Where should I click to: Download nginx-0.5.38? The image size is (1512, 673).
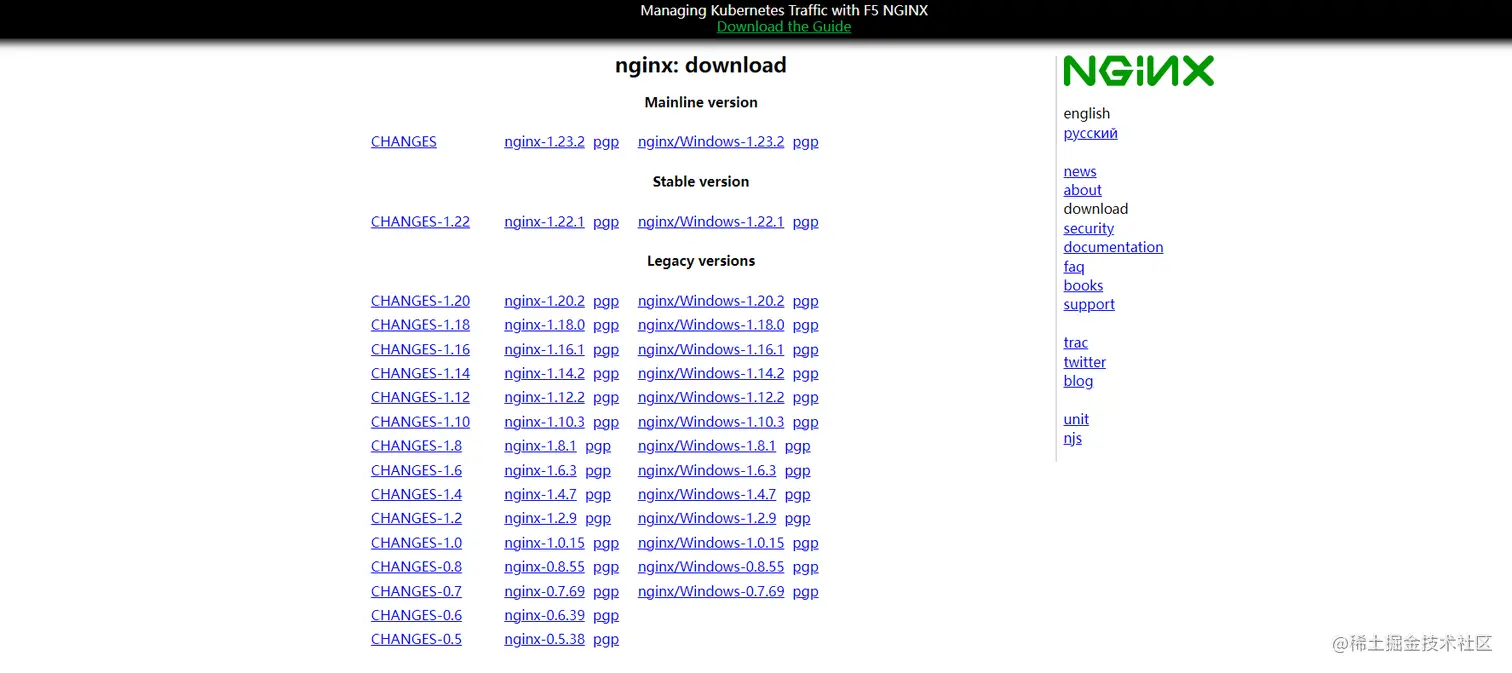(544, 640)
